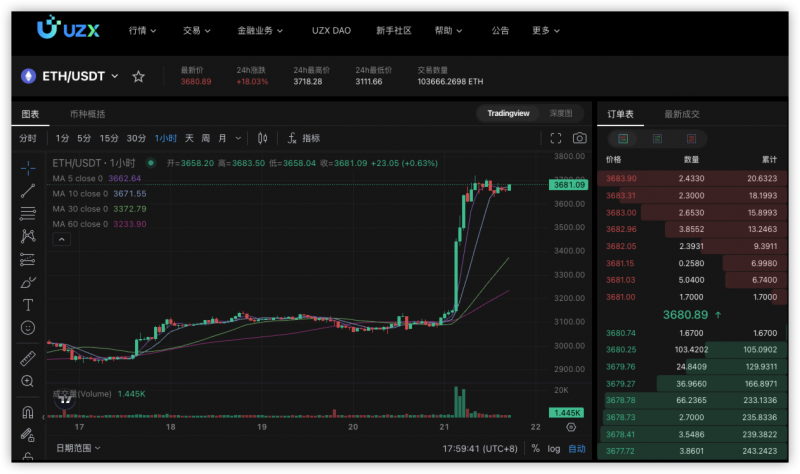Switch chart to Tradingview mode

(x=508, y=113)
